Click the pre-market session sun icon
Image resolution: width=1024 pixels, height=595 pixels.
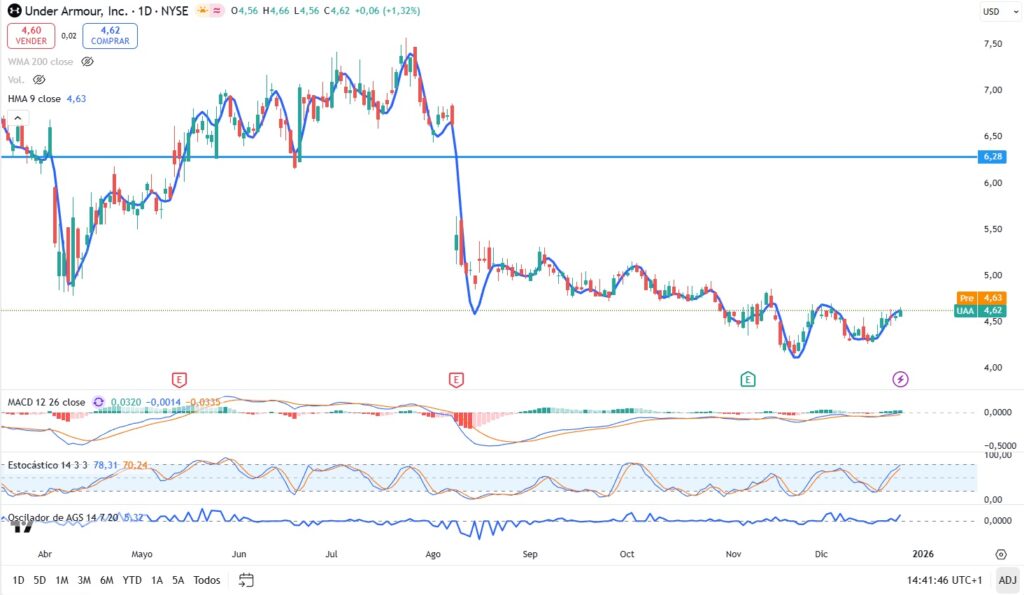click(204, 10)
